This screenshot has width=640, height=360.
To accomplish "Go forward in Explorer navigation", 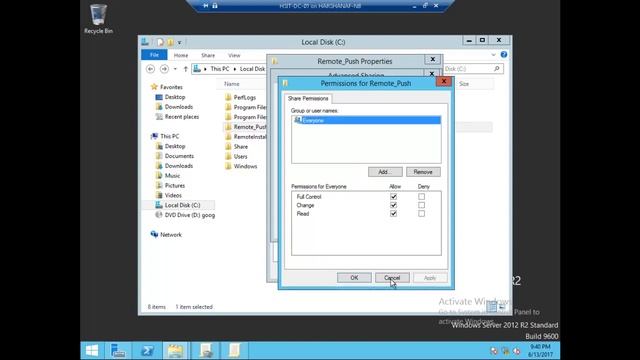I will (164, 69).
